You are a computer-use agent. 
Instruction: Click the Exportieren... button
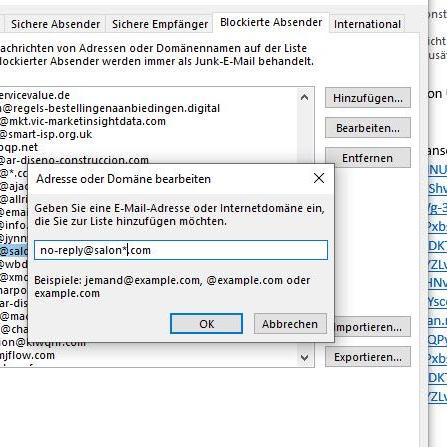368,357
